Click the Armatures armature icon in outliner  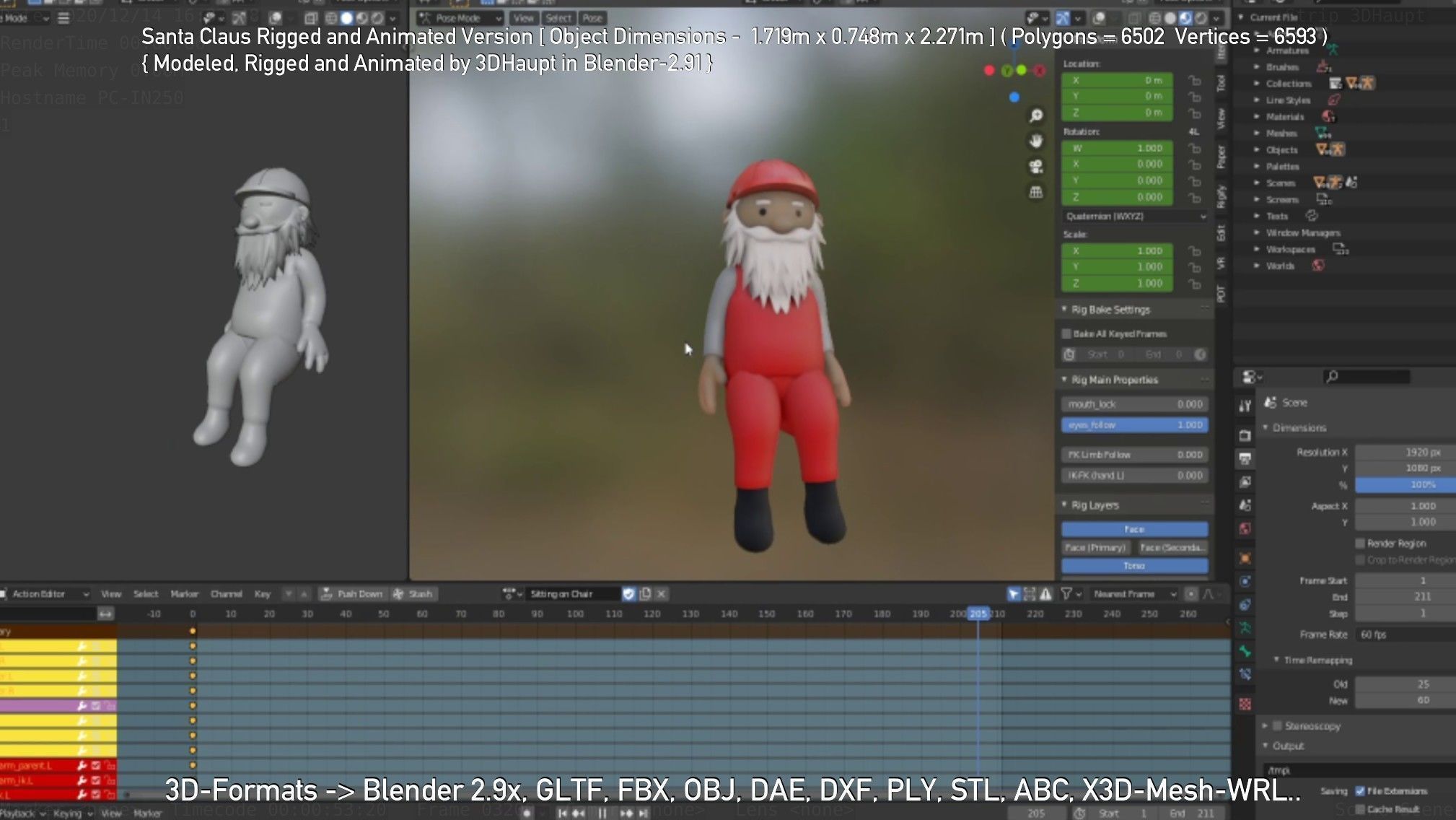pyautogui.click(x=1332, y=50)
